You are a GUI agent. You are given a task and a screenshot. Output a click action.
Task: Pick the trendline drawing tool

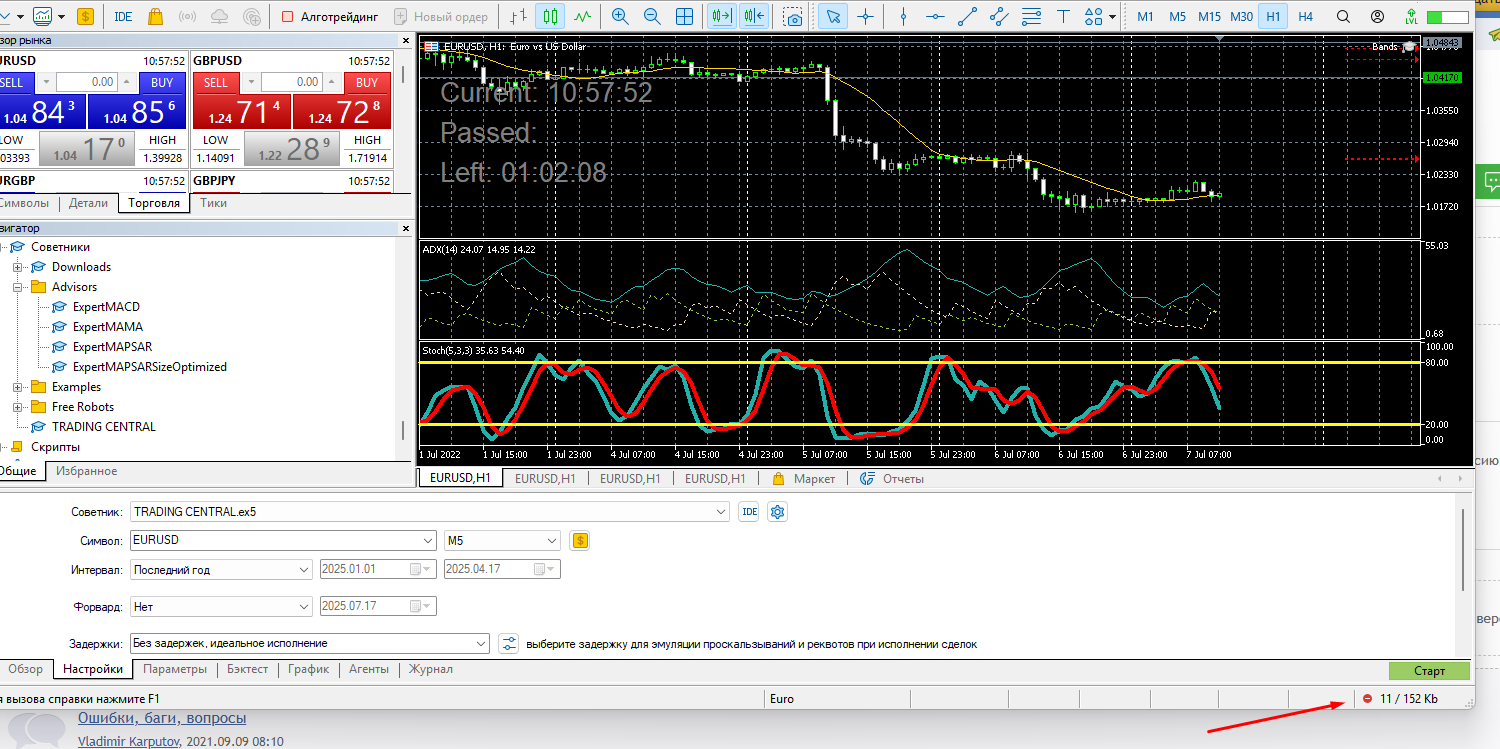coord(967,16)
